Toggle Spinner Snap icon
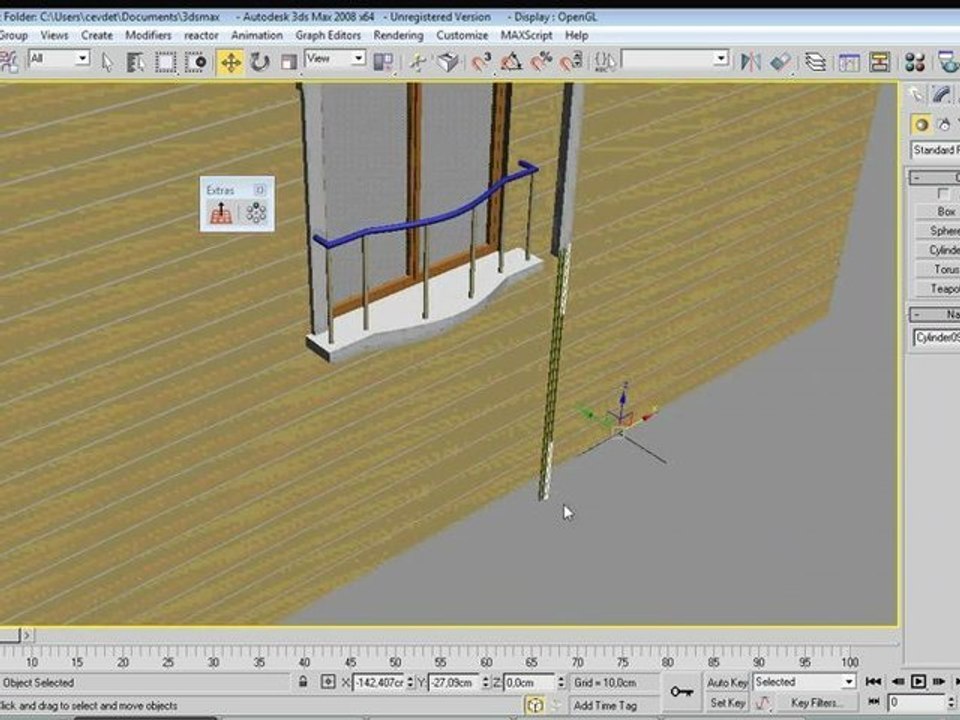Screen dimensions: 960x720 pos(571,62)
